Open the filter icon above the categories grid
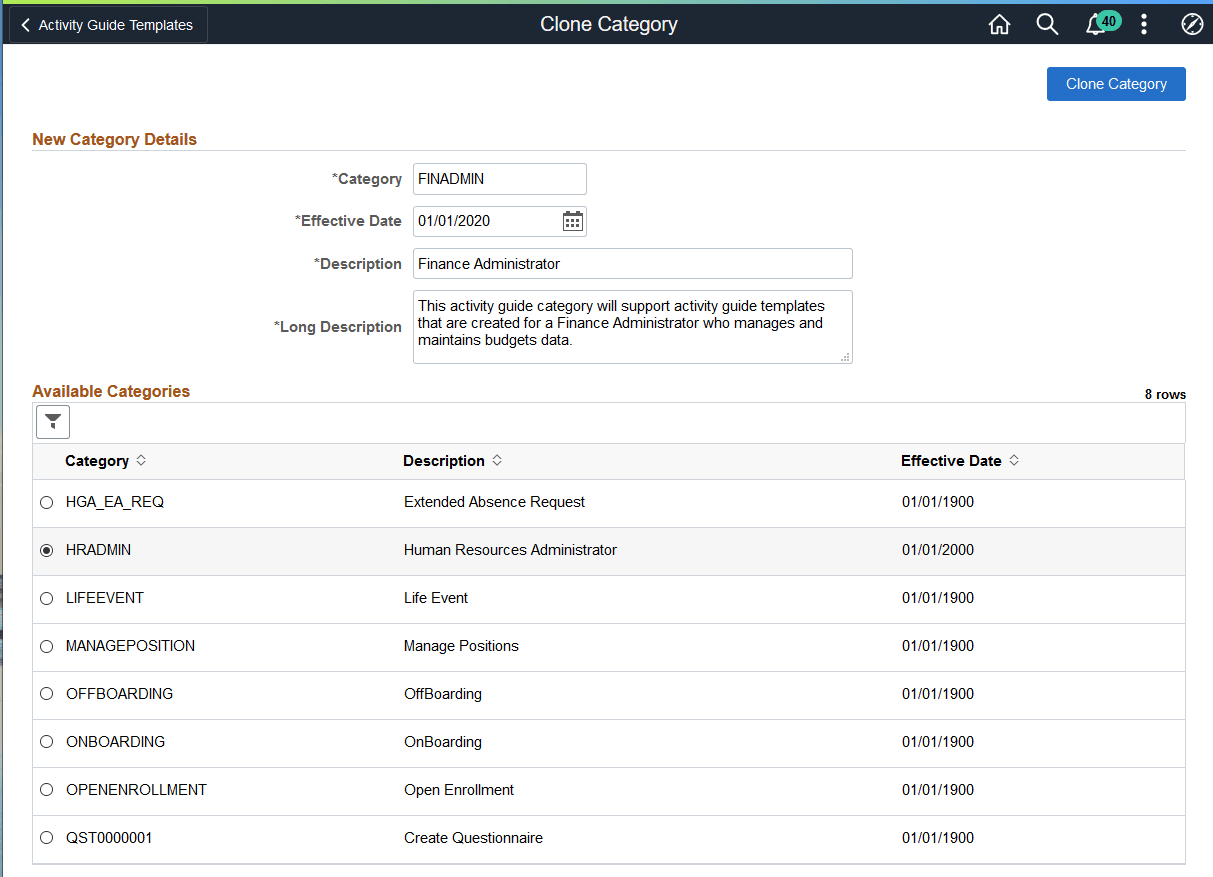The width and height of the screenshot is (1213, 877). [52, 421]
